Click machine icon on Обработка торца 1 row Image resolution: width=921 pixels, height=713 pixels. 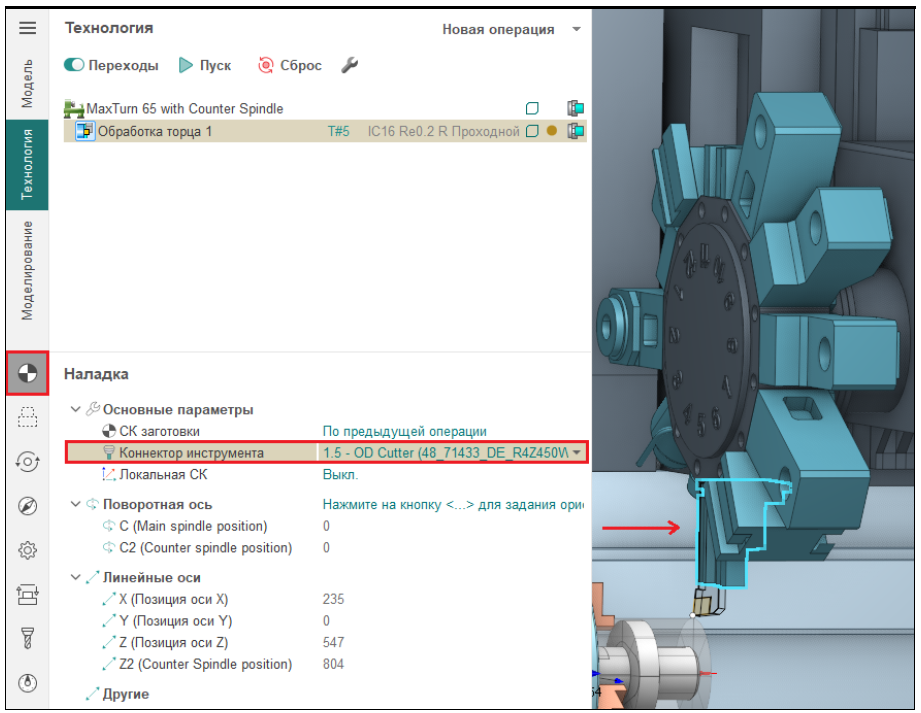[x=575, y=131]
